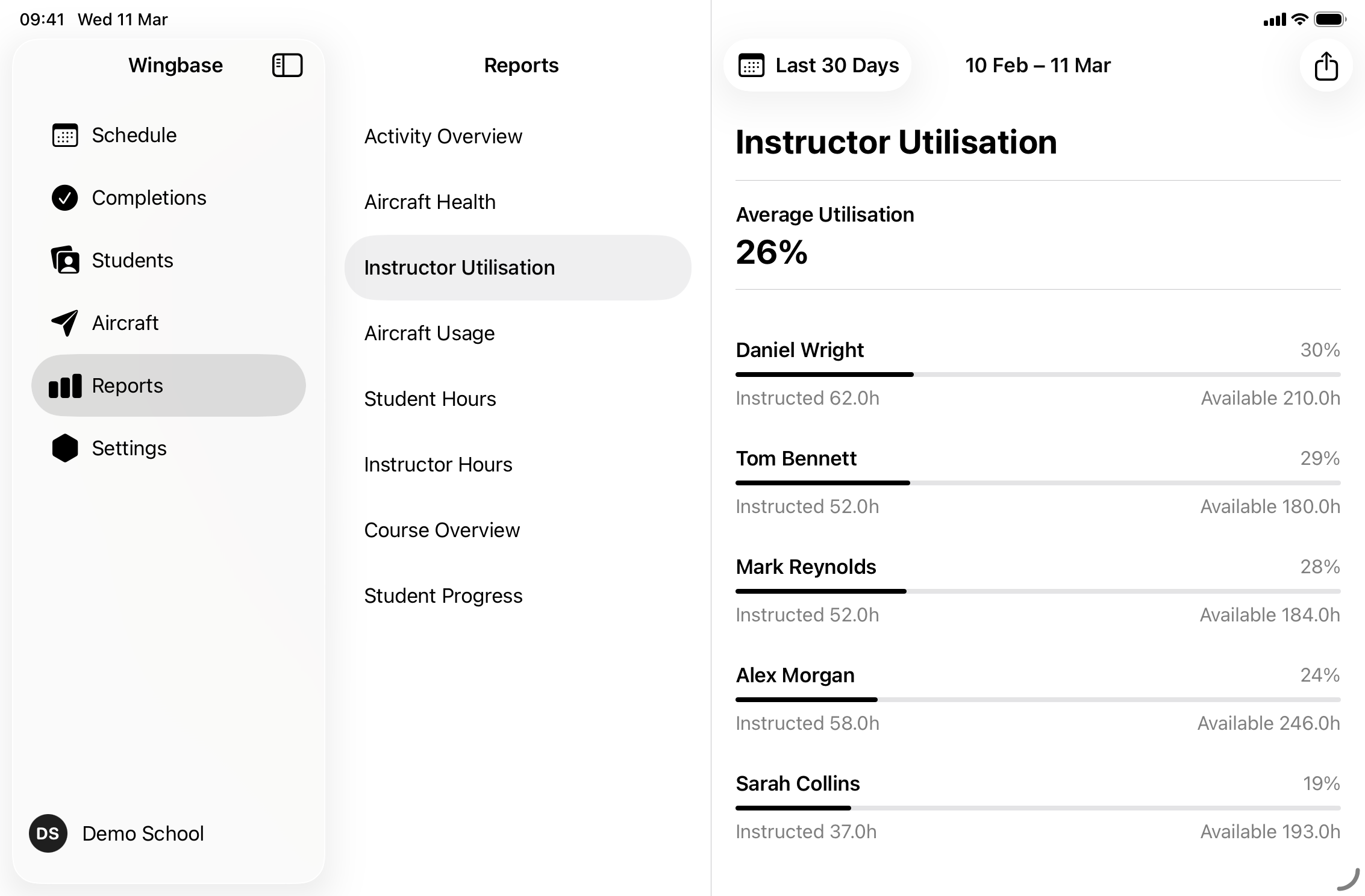Click the 09:41 clock in status bar
This screenshot has width=1365, height=896.
point(42,20)
